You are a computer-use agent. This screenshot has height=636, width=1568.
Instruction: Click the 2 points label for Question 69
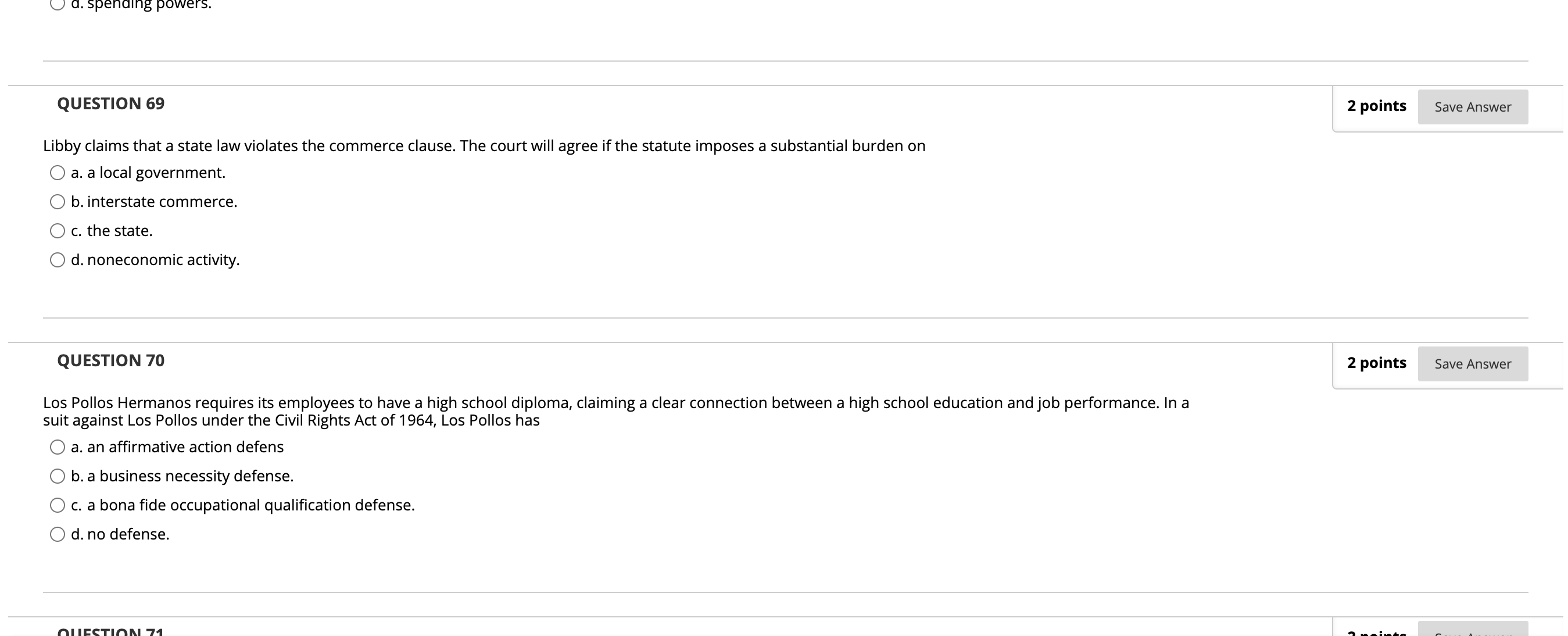point(1376,105)
